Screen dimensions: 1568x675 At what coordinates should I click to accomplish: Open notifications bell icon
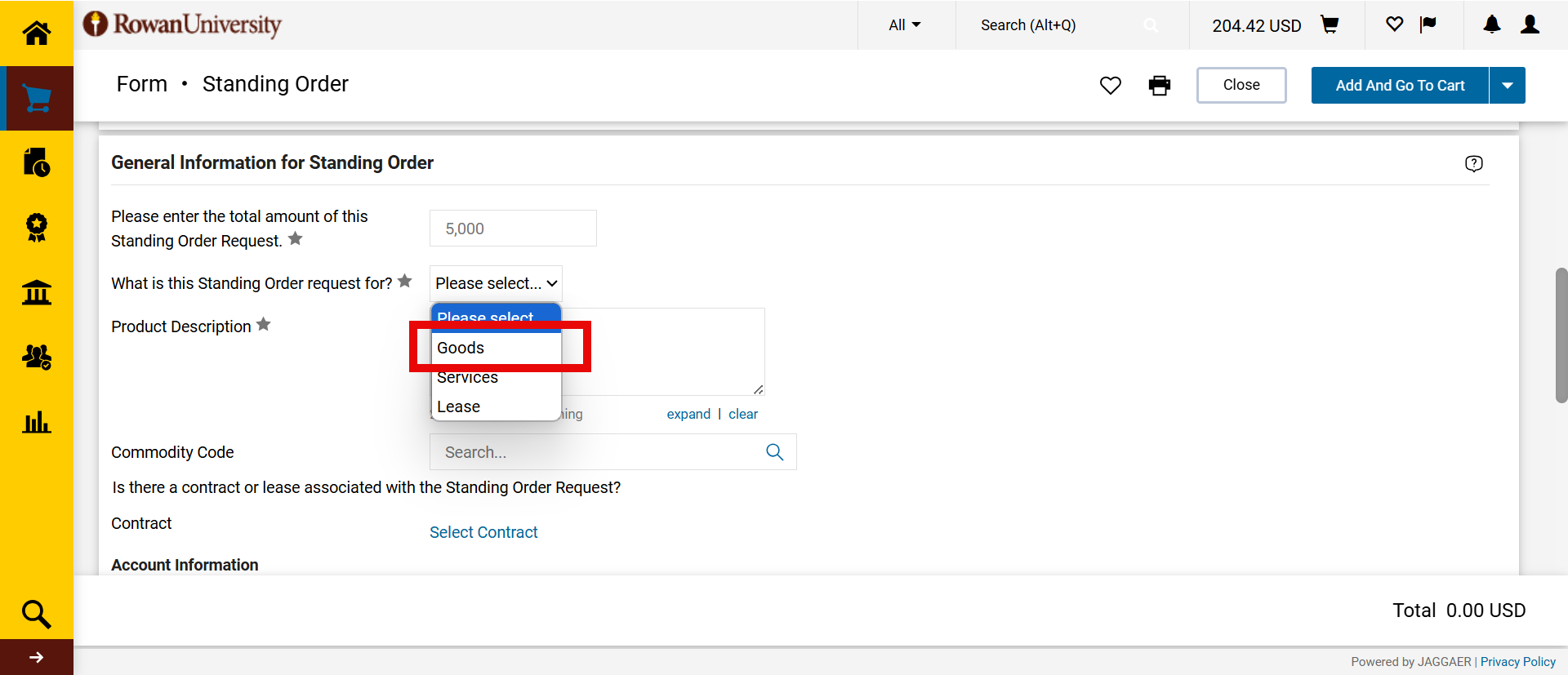[x=1491, y=25]
